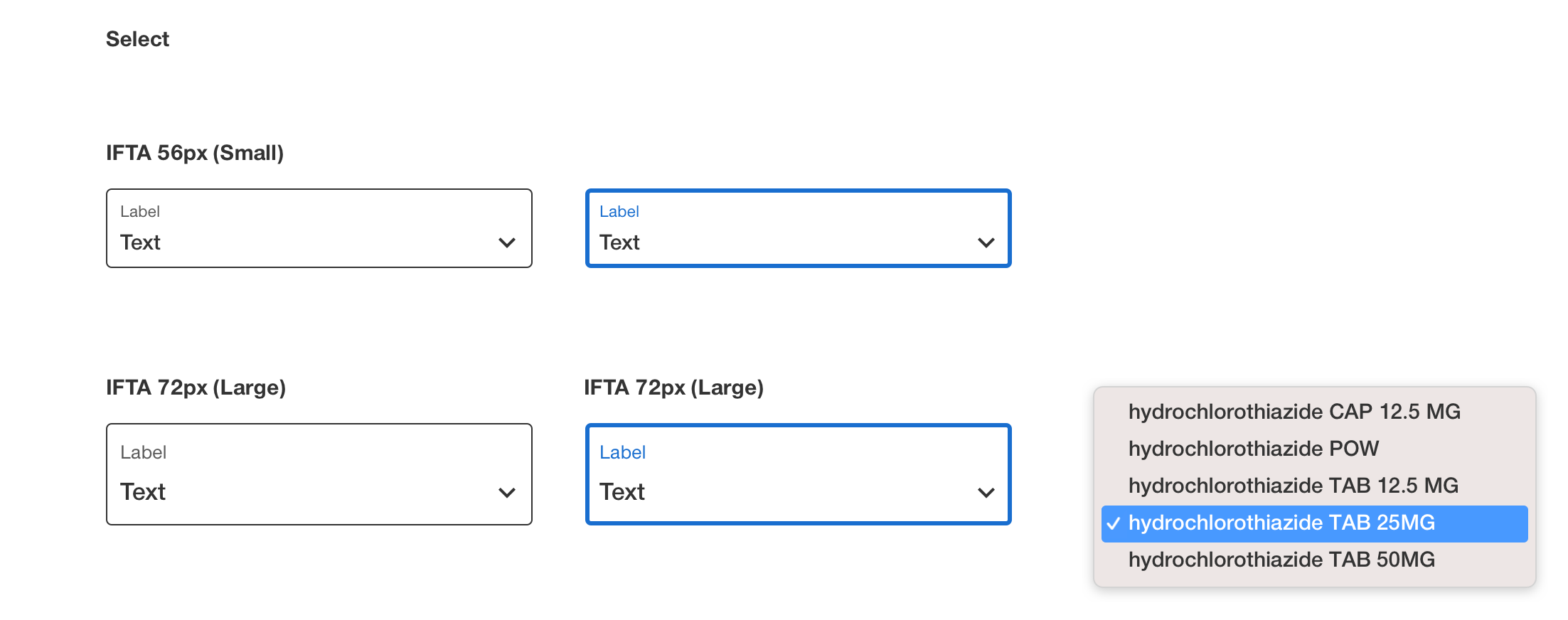Screen dimensions: 1568x620
Task: Click blue "Label" in the small focused select
Action: coord(619,212)
